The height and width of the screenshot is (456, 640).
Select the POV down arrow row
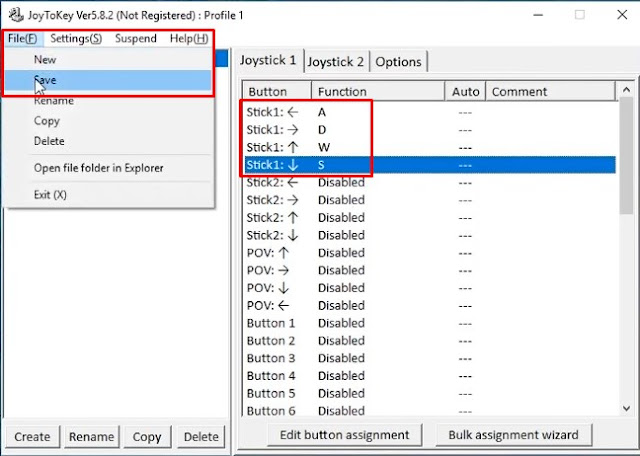[x=430, y=288]
